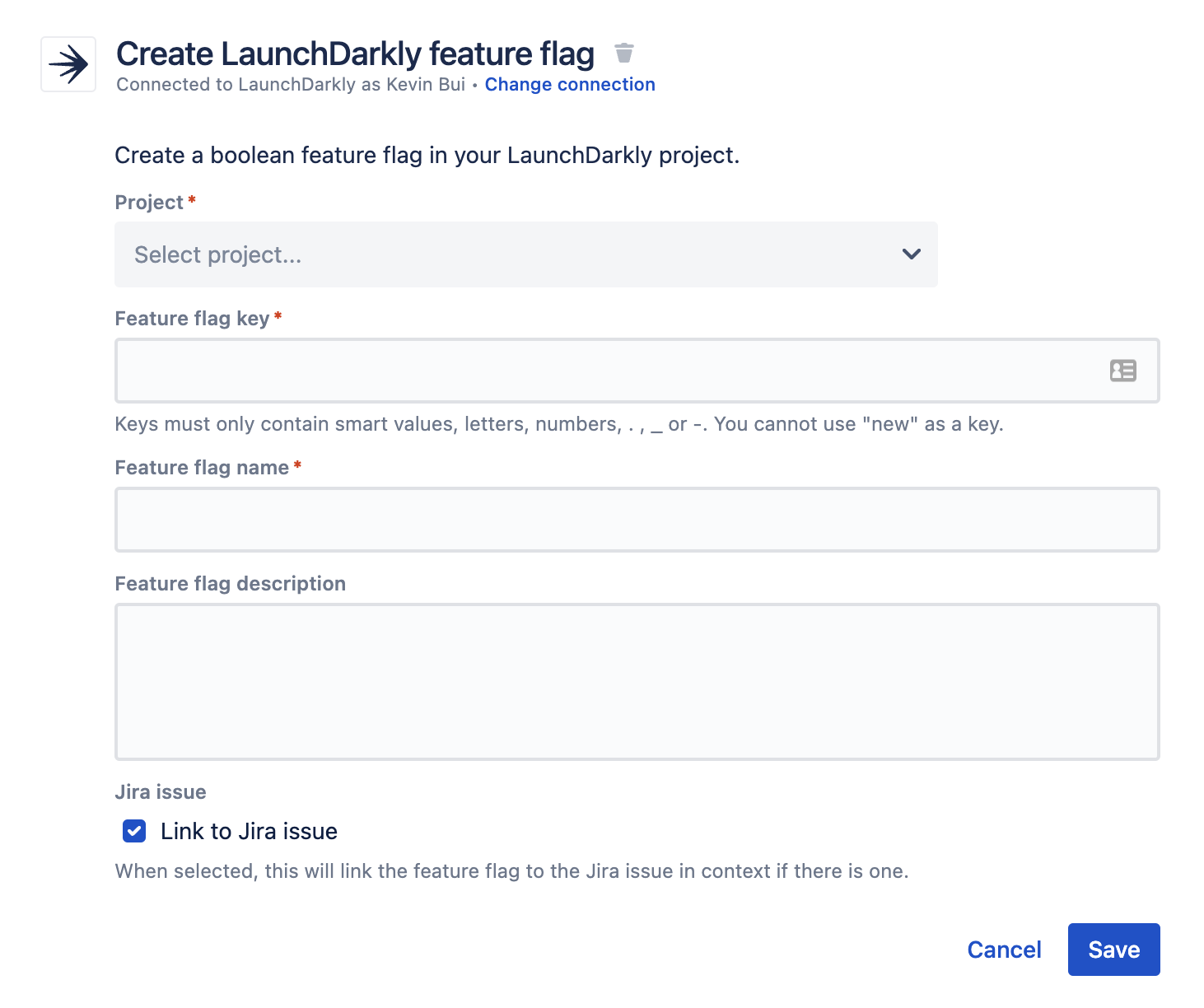The height and width of the screenshot is (1008, 1204).
Task: Click the 'Project' field label
Action: [x=149, y=203]
